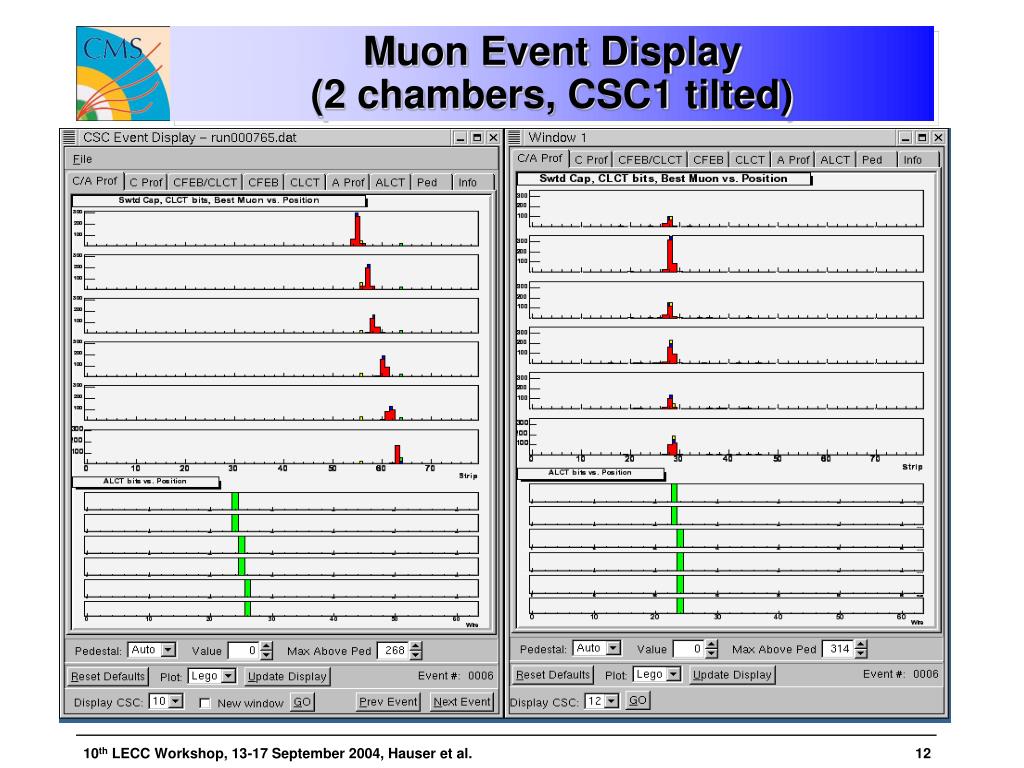Maximize the CSC Event Display window
The image size is (1024, 768).
477,138
